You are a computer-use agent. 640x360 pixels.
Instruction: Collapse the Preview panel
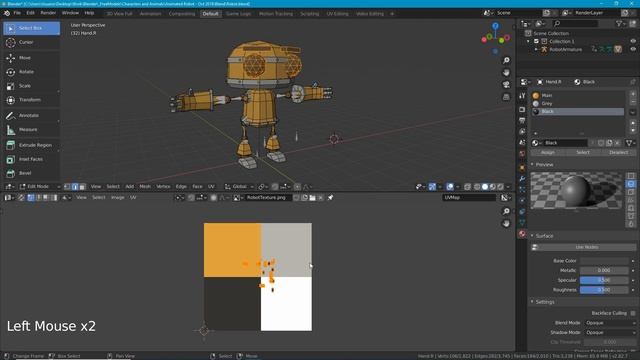coord(532,164)
